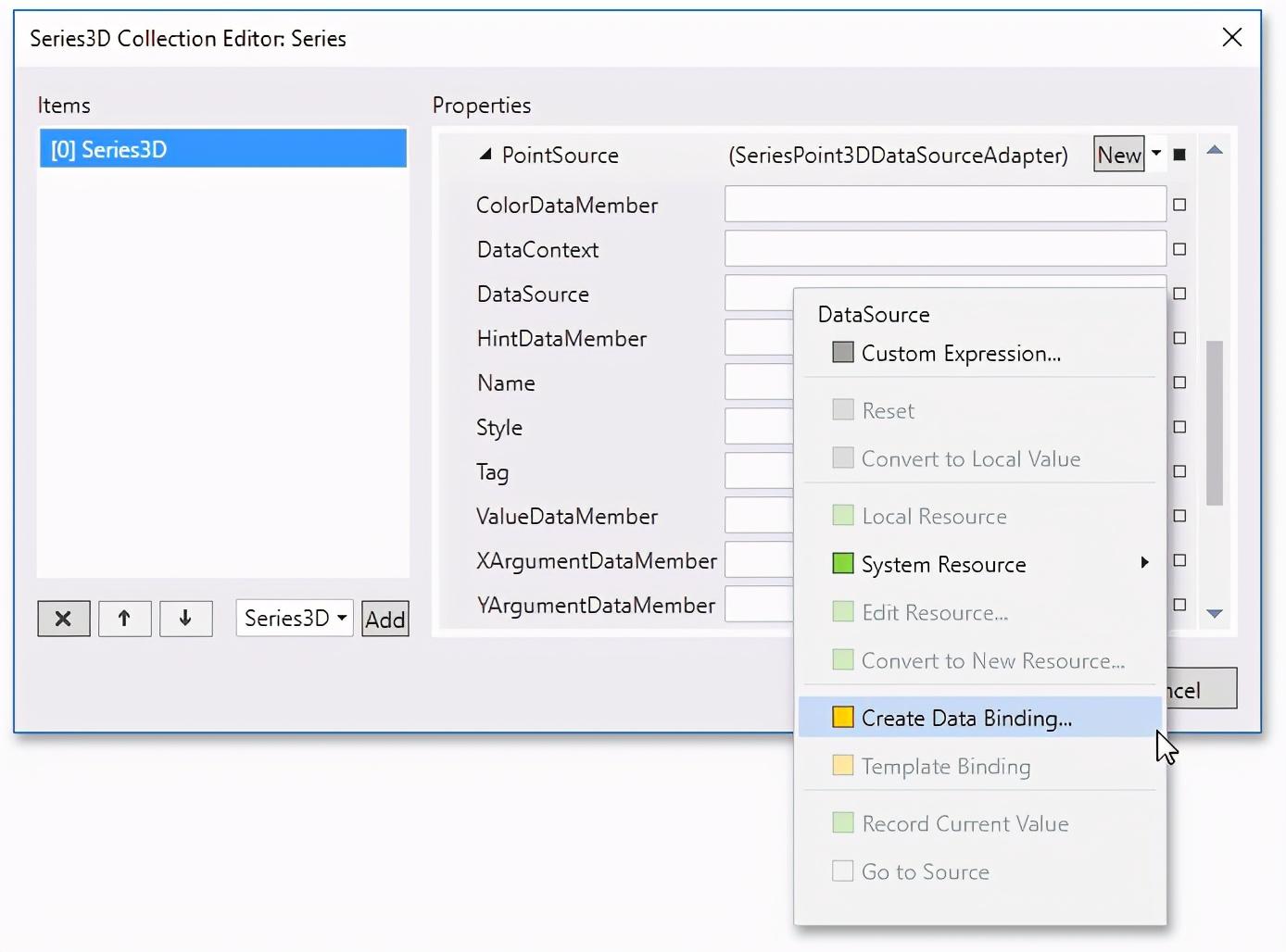Click the Go to Source icon
Image resolution: width=1286 pixels, height=952 pixels.
click(843, 871)
